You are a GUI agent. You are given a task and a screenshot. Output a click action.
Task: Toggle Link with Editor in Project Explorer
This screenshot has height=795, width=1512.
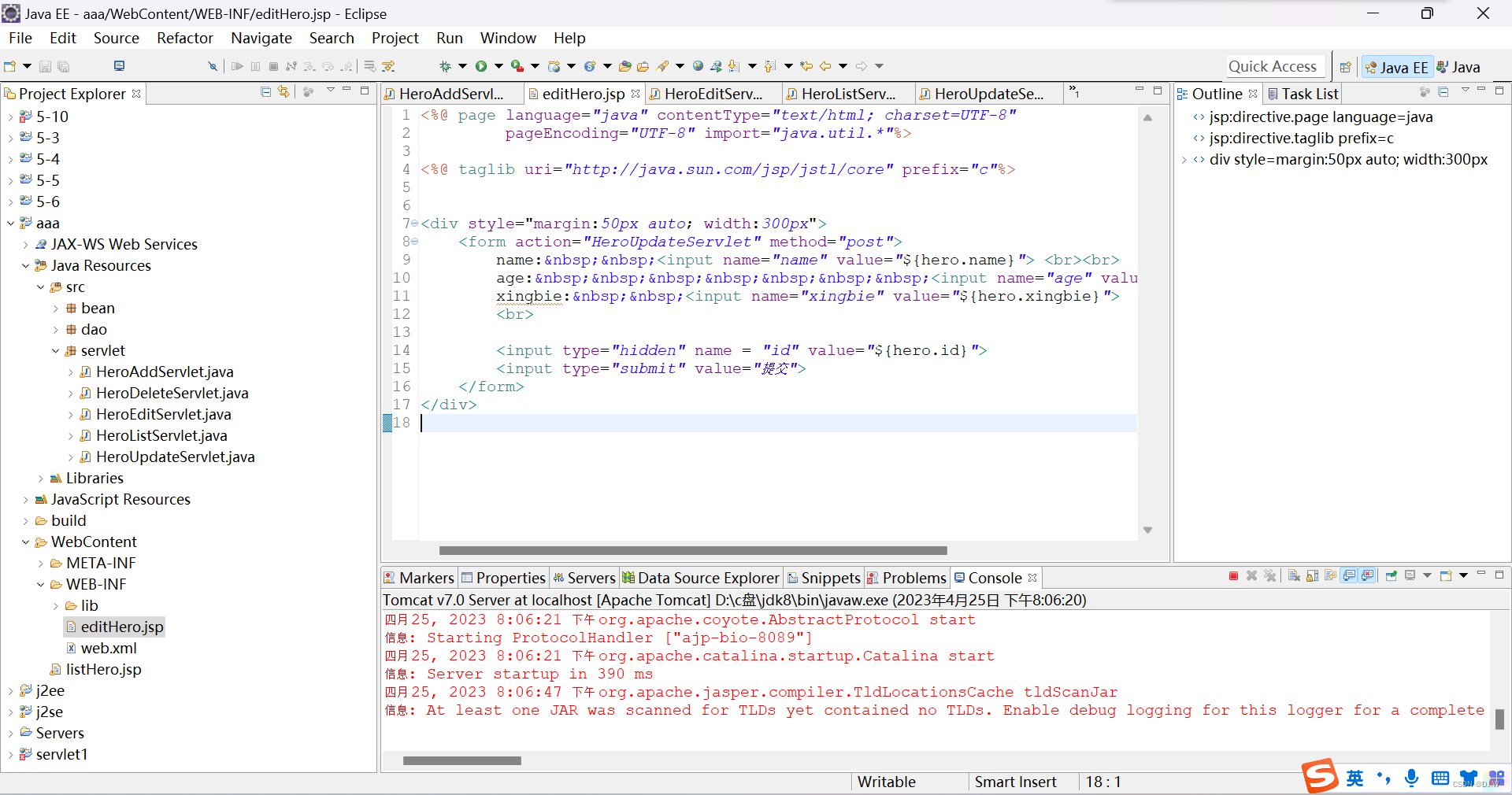click(x=283, y=92)
